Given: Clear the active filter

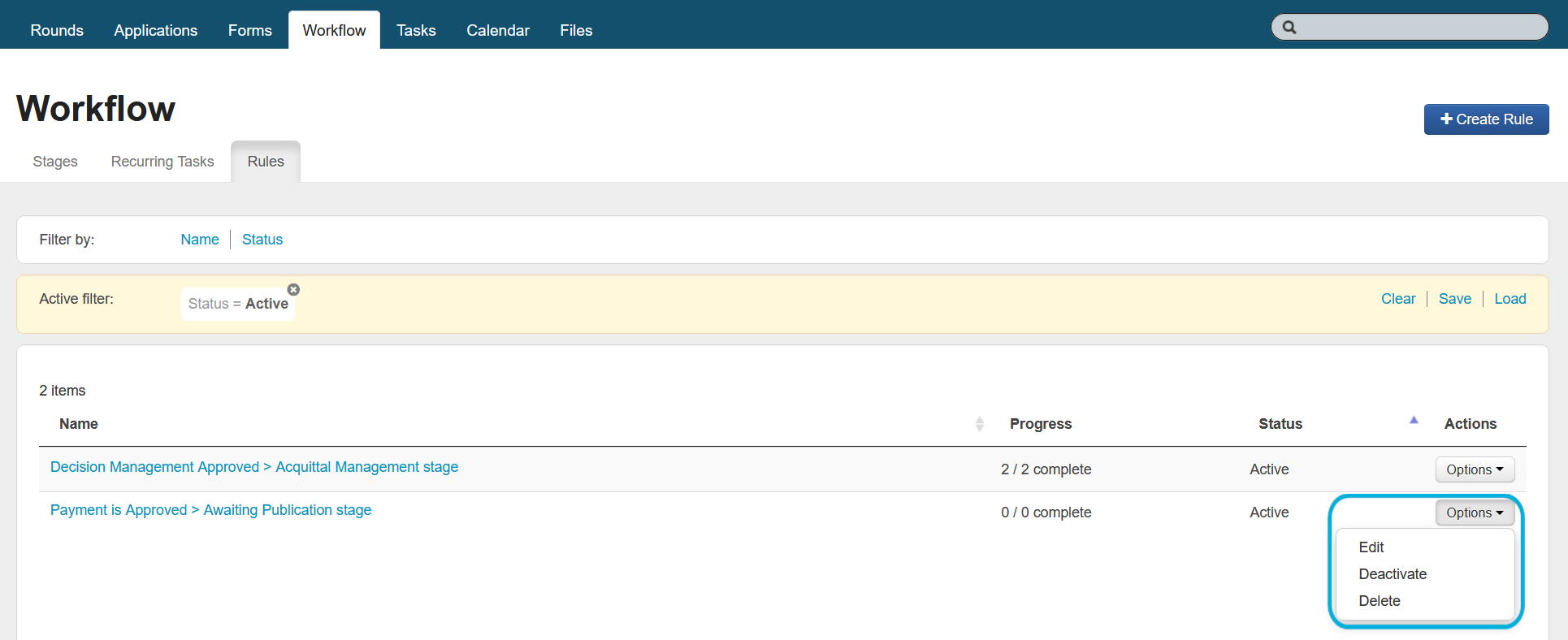Looking at the screenshot, I should [1397, 299].
